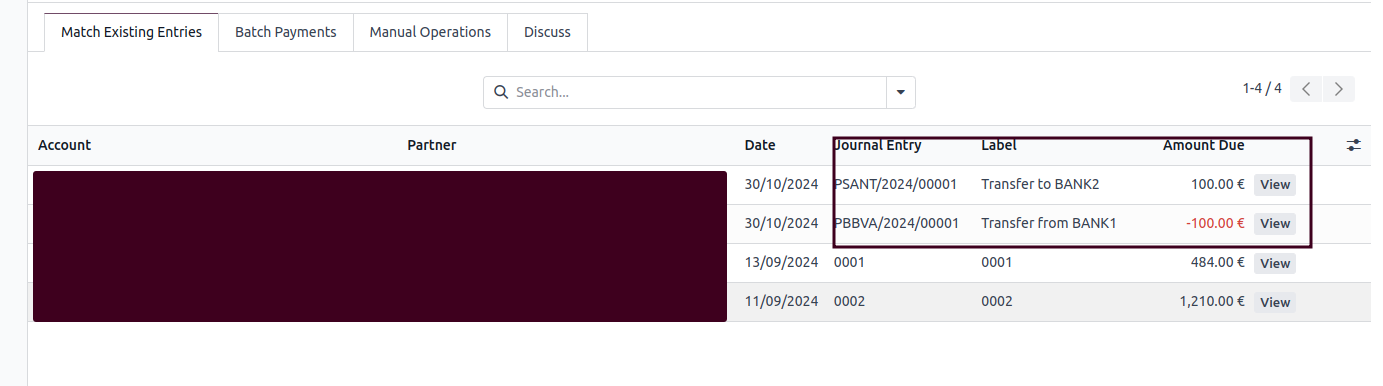View the 484.00 € entry
Image resolution: width=1383 pixels, height=386 pixels.
pos(1275,263)
